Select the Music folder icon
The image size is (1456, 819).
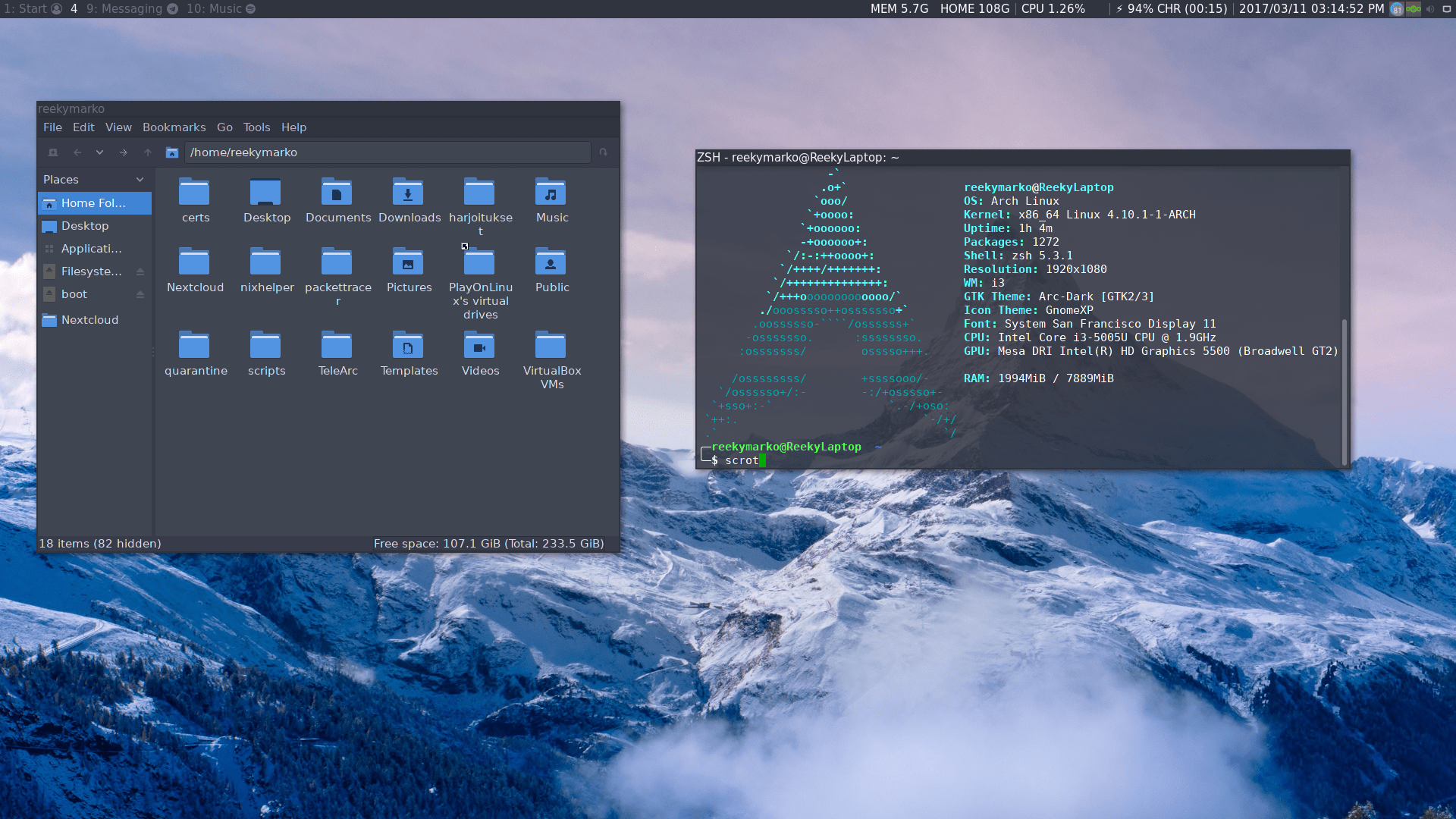tap(551, 193)
